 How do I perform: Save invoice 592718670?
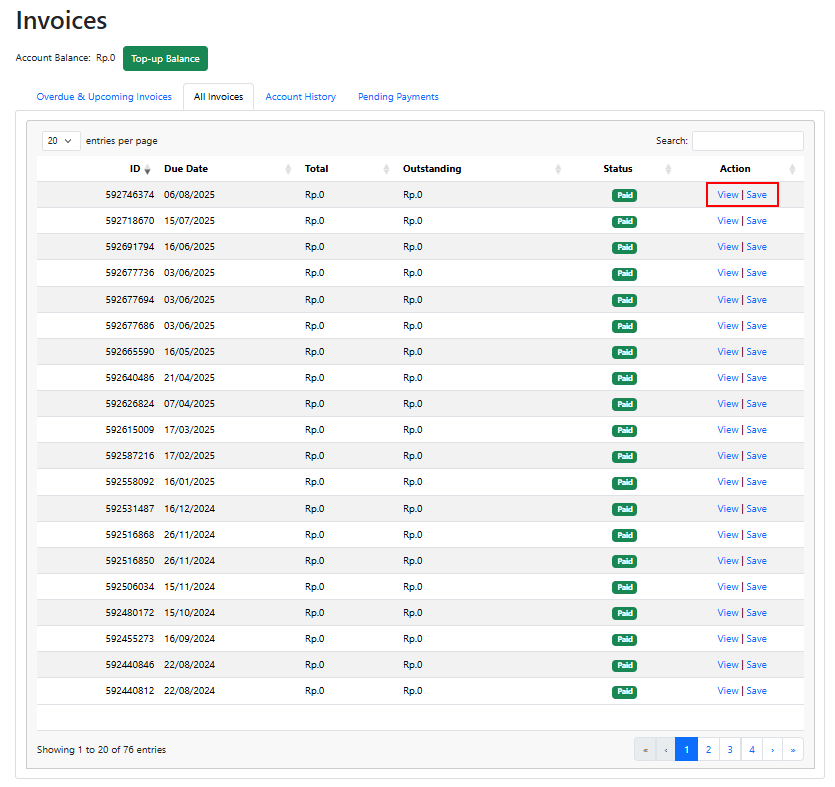(756, 221)
